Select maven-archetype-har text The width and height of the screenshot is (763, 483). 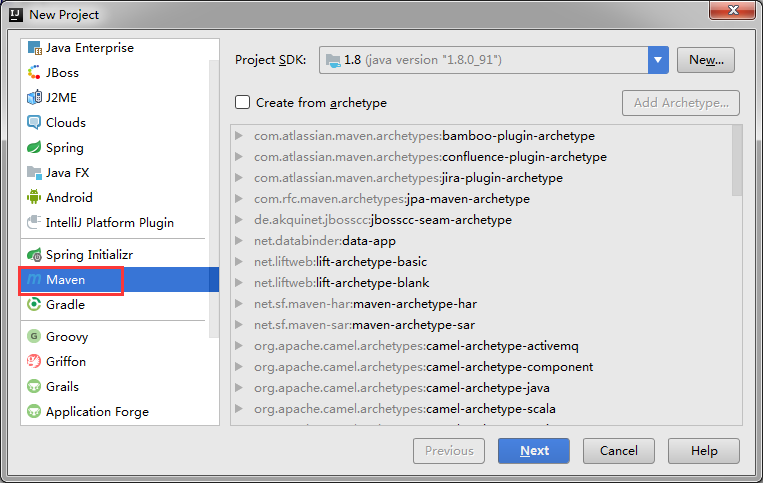click(415, 304)
